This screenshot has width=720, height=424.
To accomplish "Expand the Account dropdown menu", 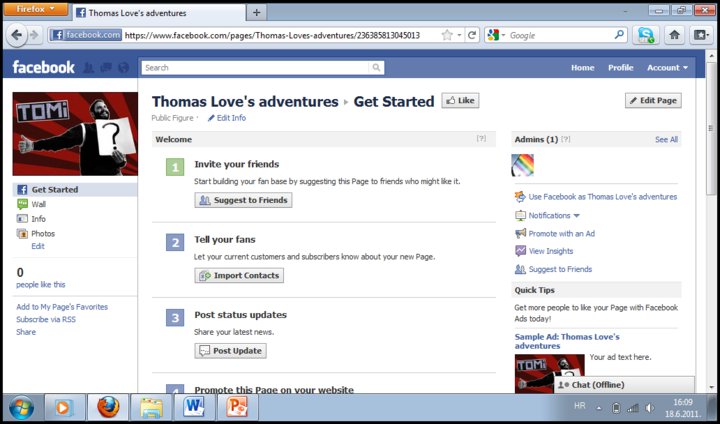I will 667,68.
